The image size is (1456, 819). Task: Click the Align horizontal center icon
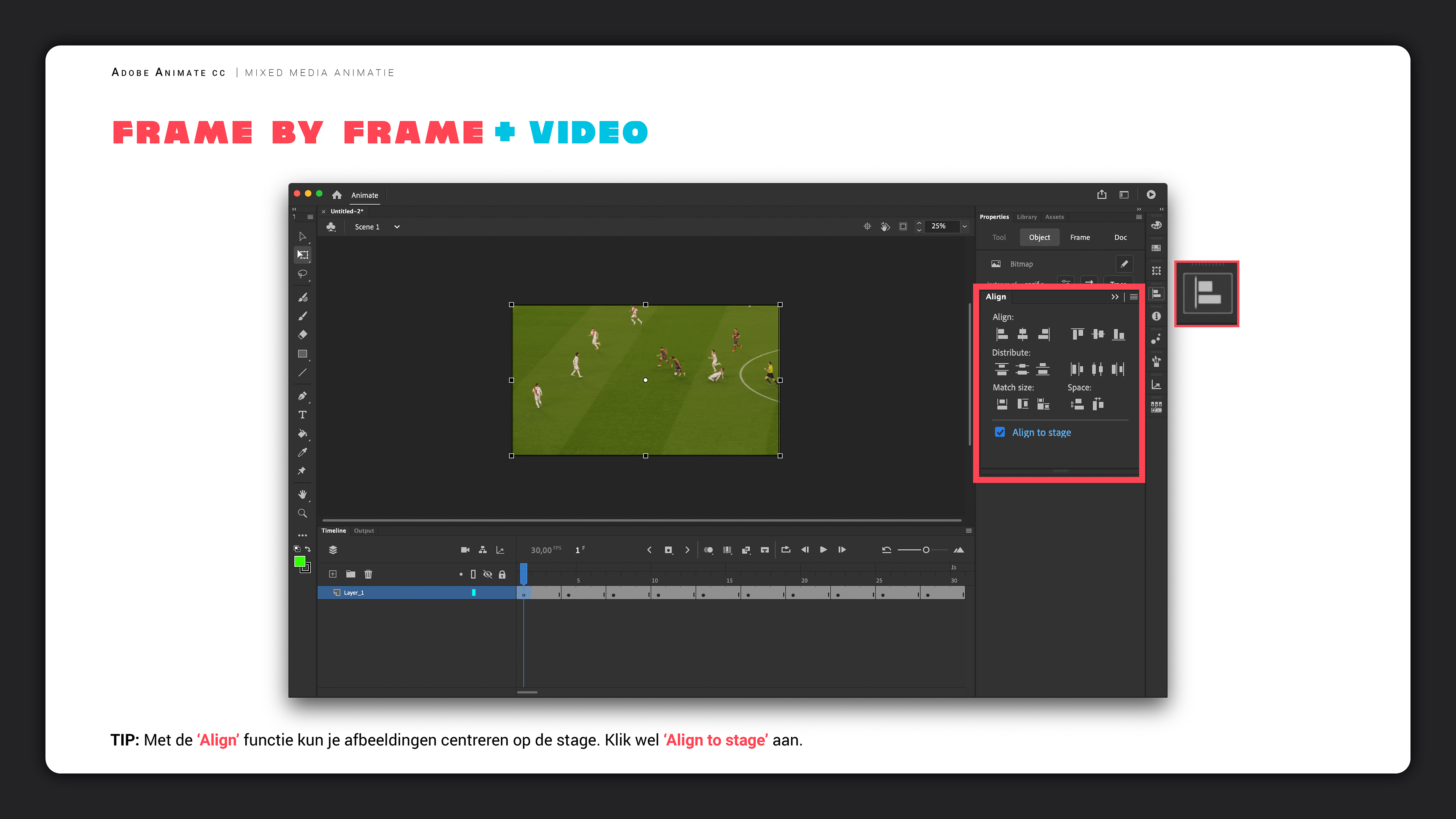1023,334
